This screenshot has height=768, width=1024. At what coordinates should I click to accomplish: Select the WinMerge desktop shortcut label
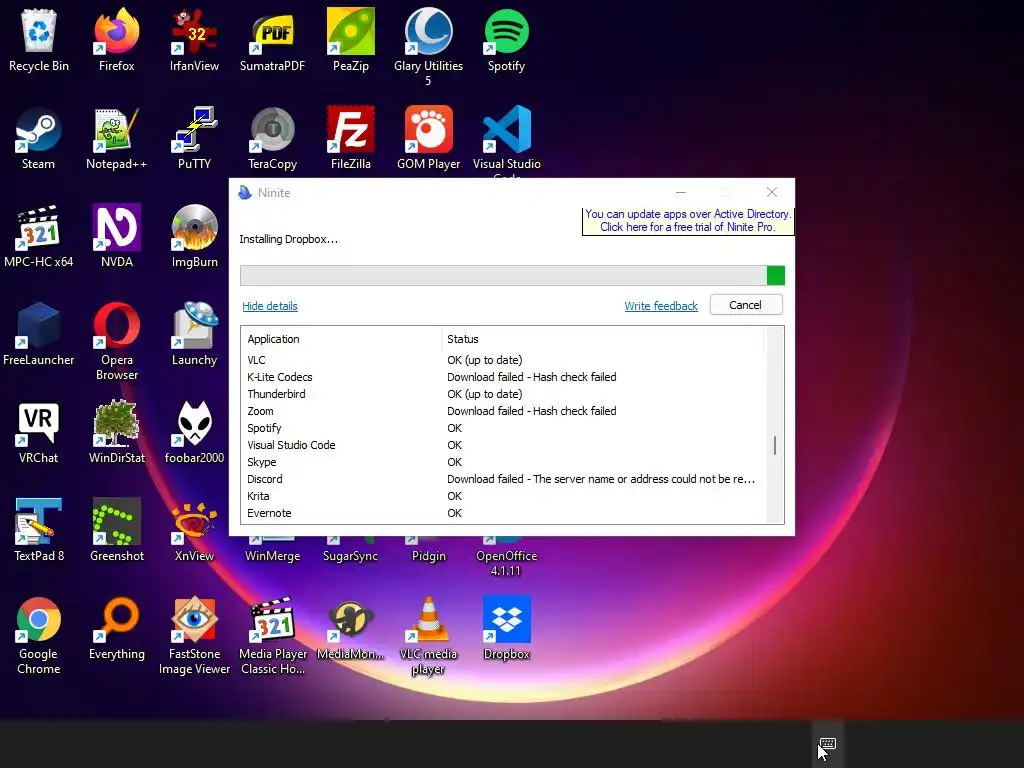272,556
